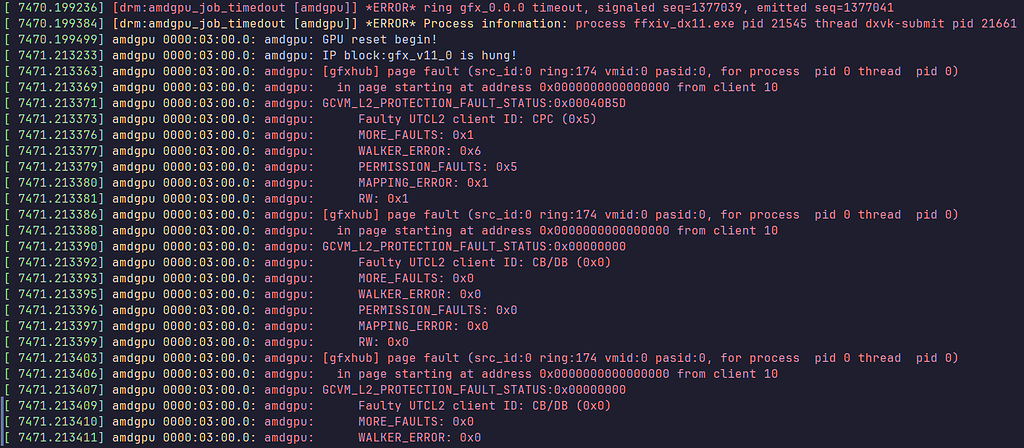This screenshot has height=448, width=1024.
Task: Click the 'RW: 0x0' entry
Action: pyautogui.click(x=383, y=342)
